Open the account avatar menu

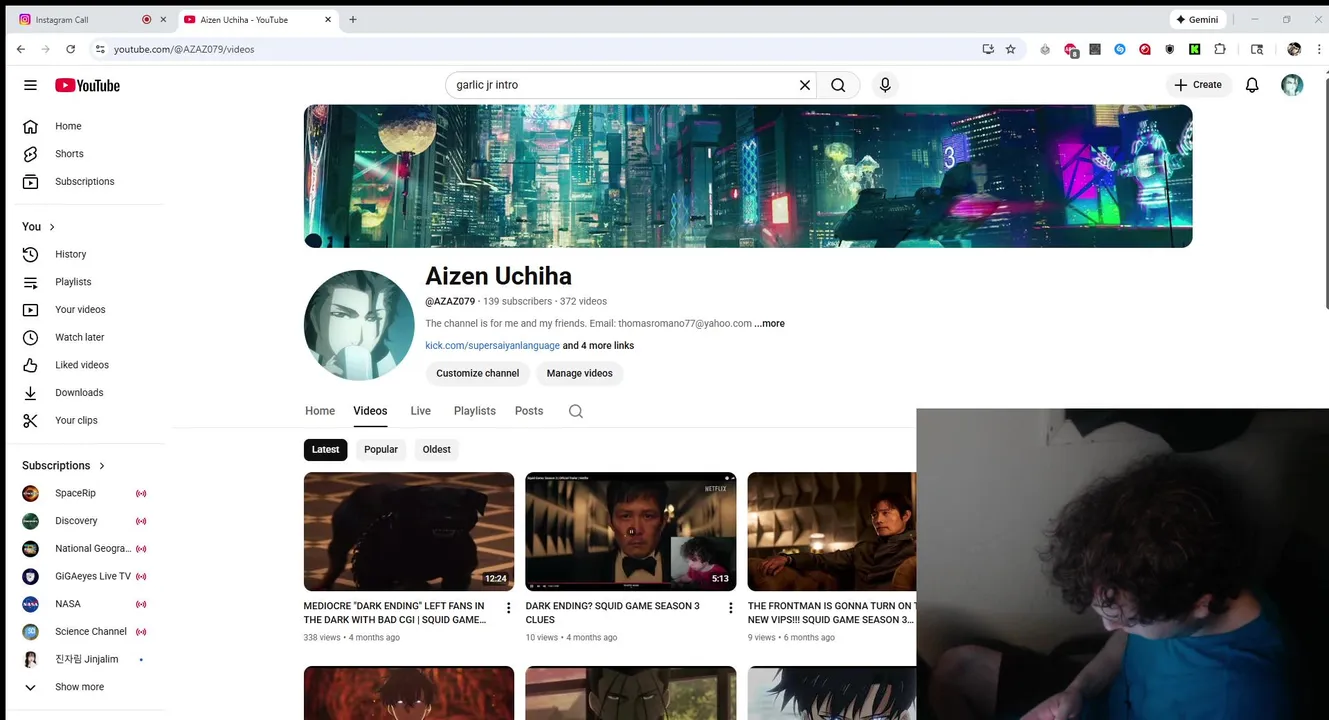click(x=1292, y=85)
